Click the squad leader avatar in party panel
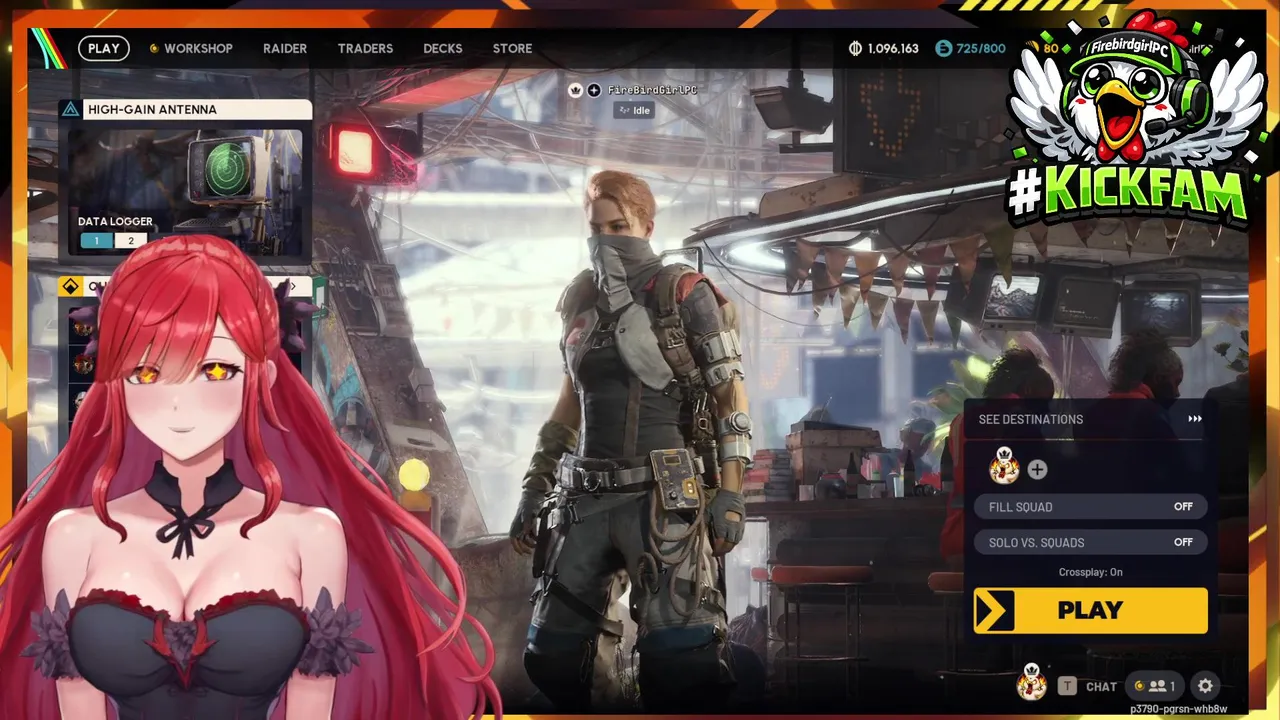This screenshot has width=1280, height=720. coord(1004,467)
